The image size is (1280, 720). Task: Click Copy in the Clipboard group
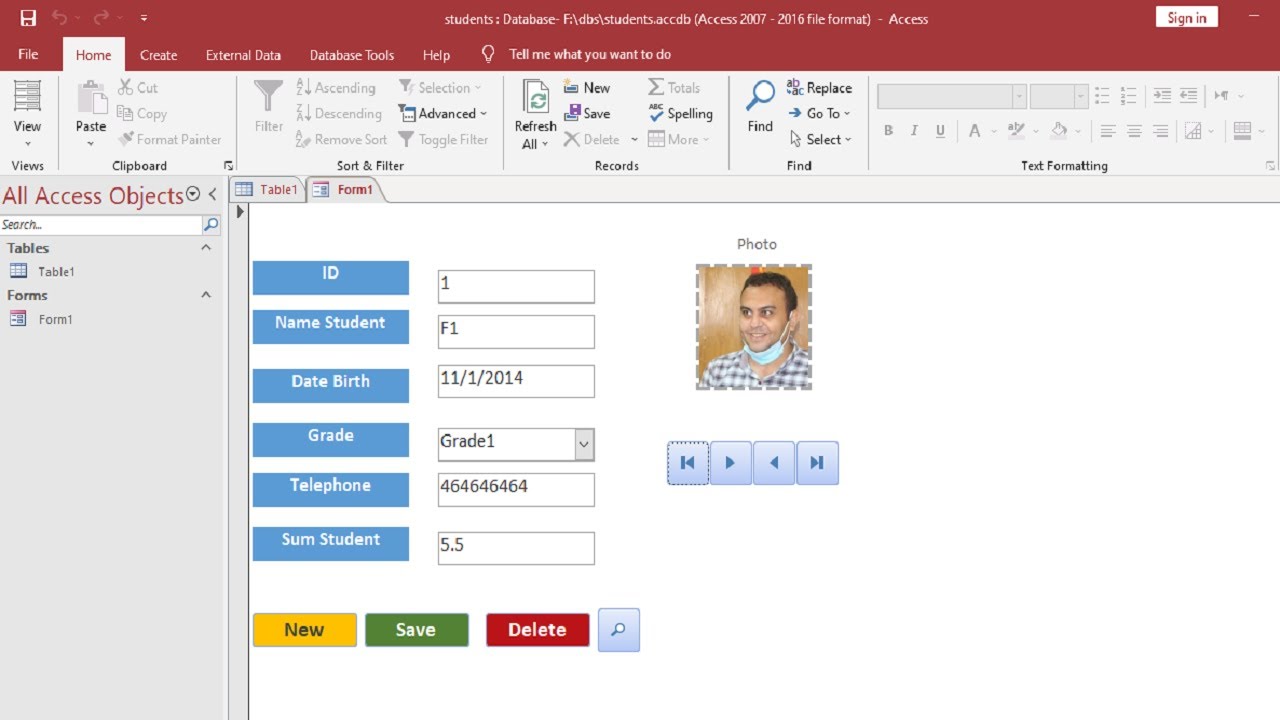tap(142, 114)
